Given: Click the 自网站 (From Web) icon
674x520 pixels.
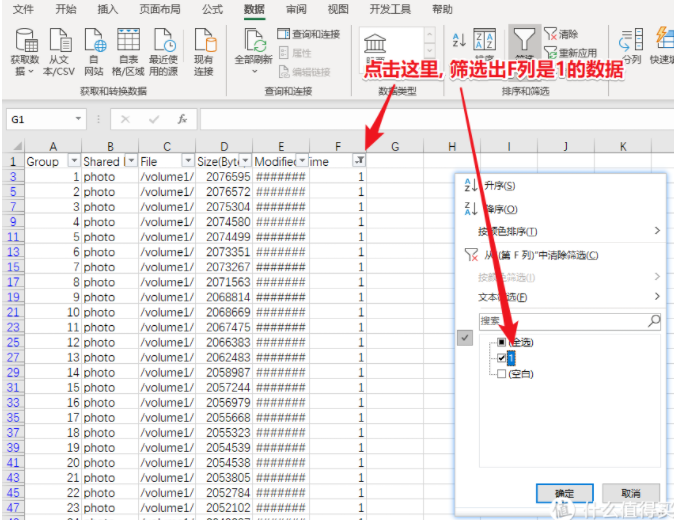Looking at the screenshot, I should click(94, 41).
